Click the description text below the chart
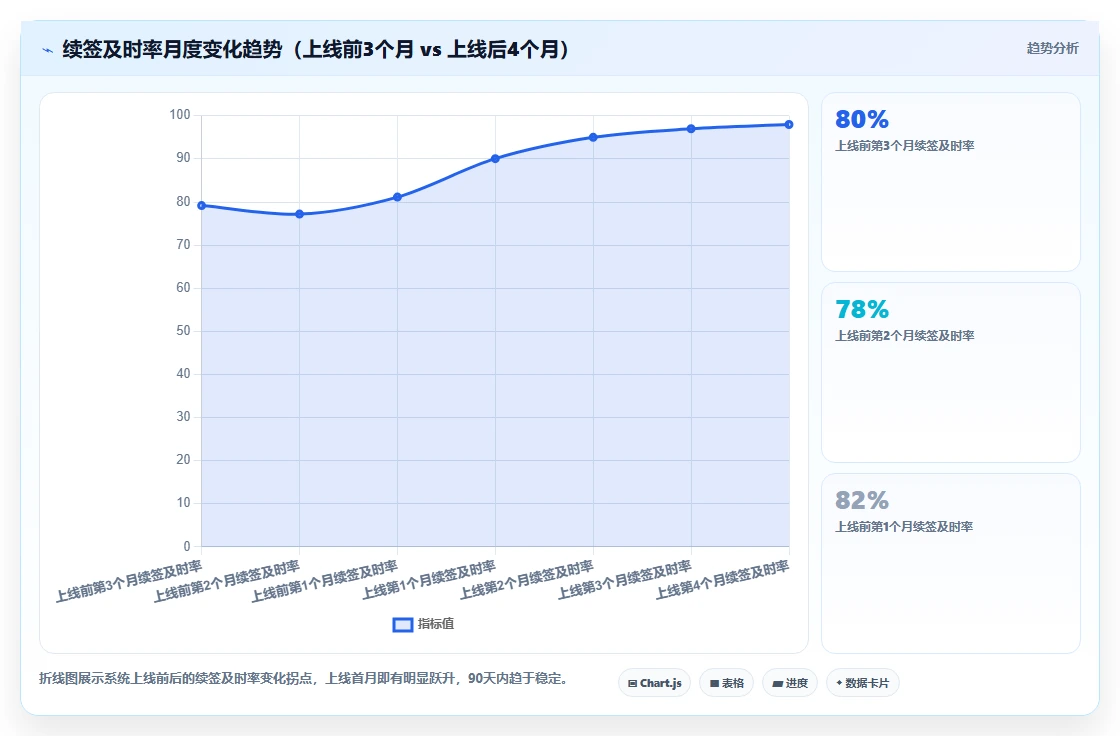Viewport: 1120px width, 736px height. point(304,679)
